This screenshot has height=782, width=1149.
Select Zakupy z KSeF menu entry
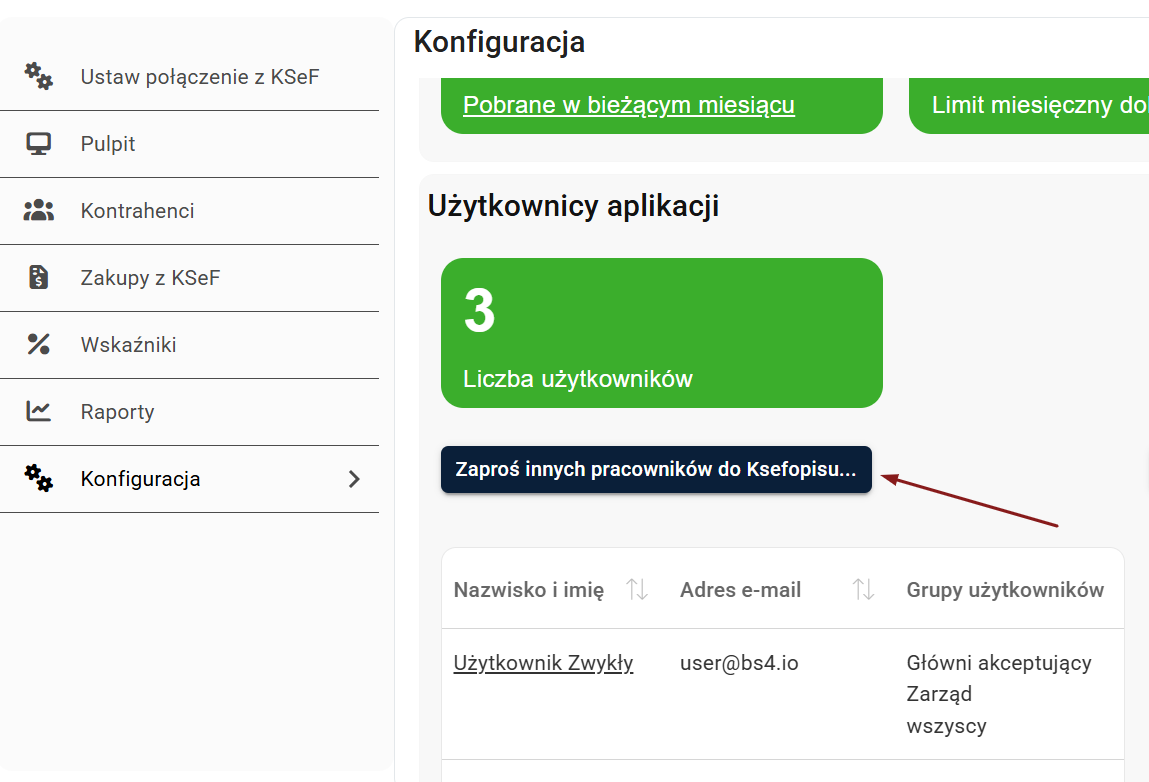coord(150,278)
